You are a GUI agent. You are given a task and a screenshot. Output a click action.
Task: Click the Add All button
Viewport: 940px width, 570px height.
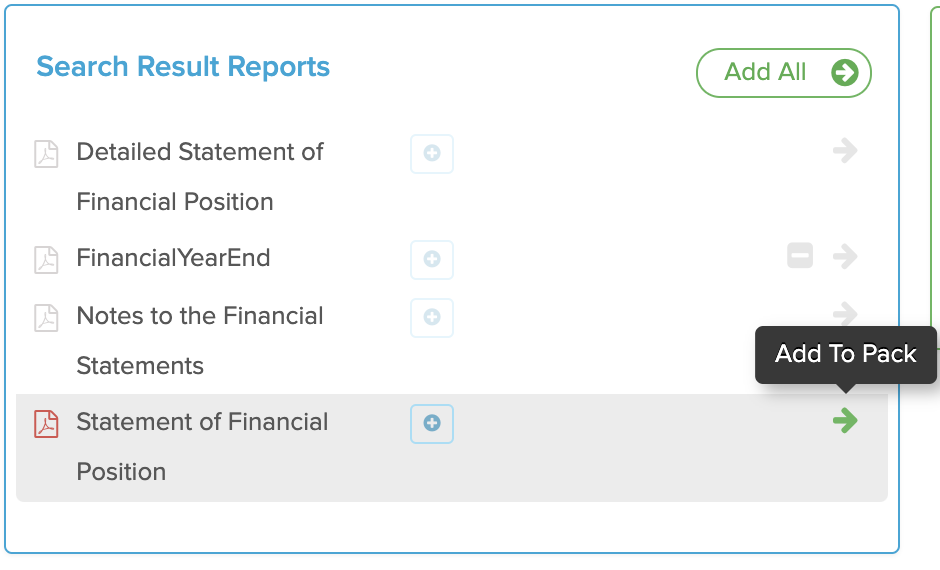coord(784,73)
